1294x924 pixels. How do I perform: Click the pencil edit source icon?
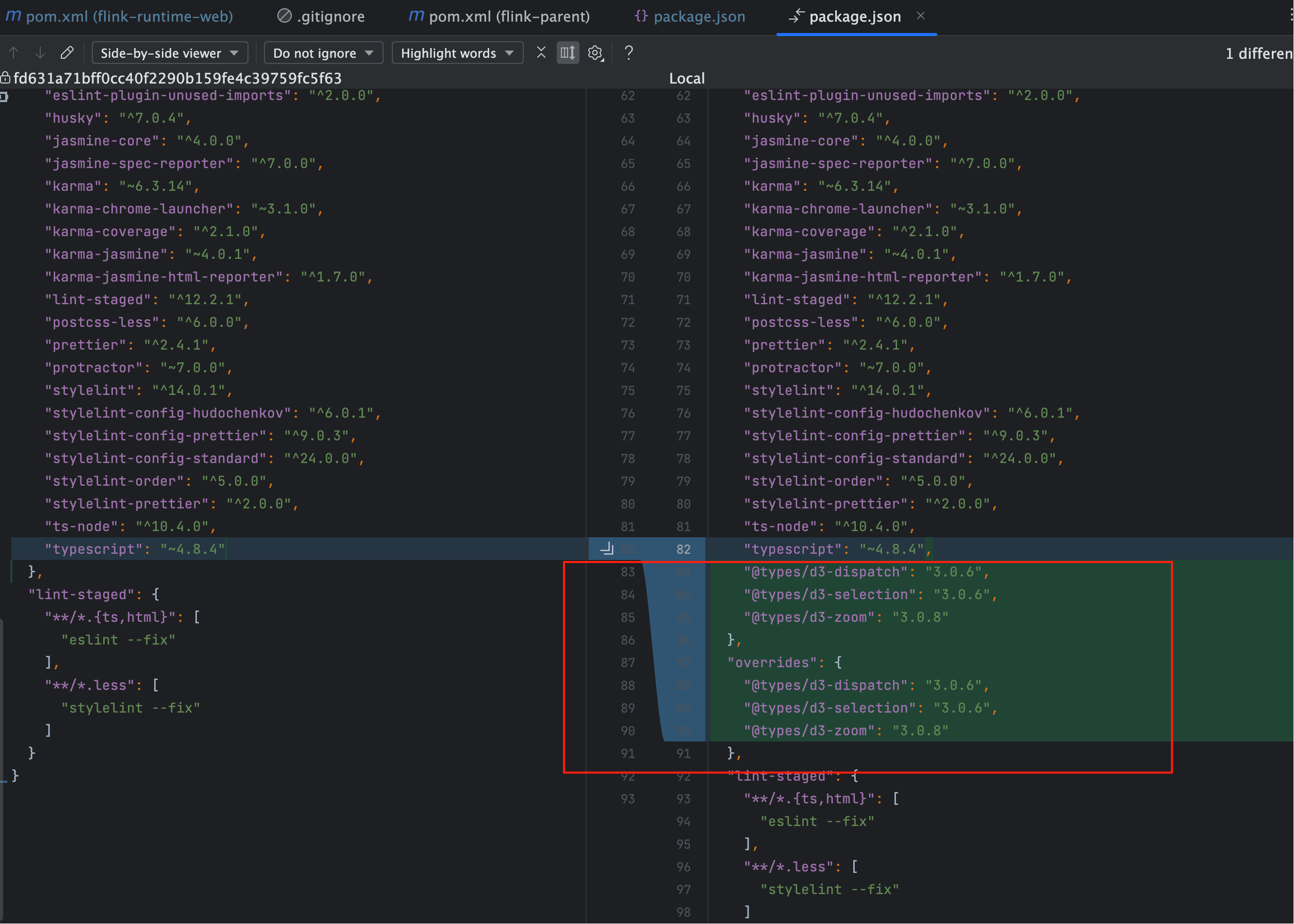point(67,53)
